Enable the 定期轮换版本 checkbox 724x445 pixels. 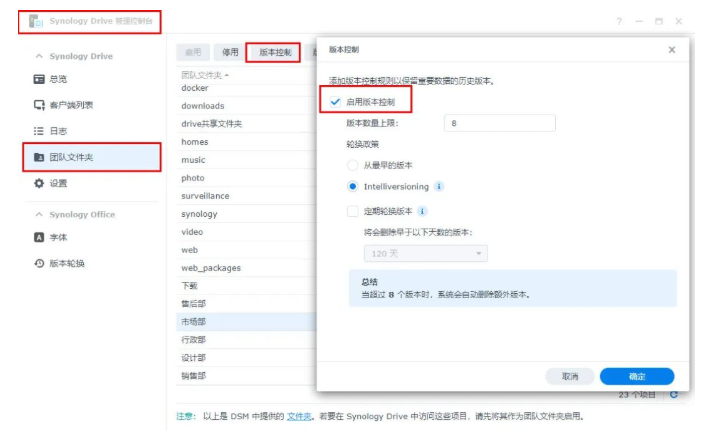(353, 211)
